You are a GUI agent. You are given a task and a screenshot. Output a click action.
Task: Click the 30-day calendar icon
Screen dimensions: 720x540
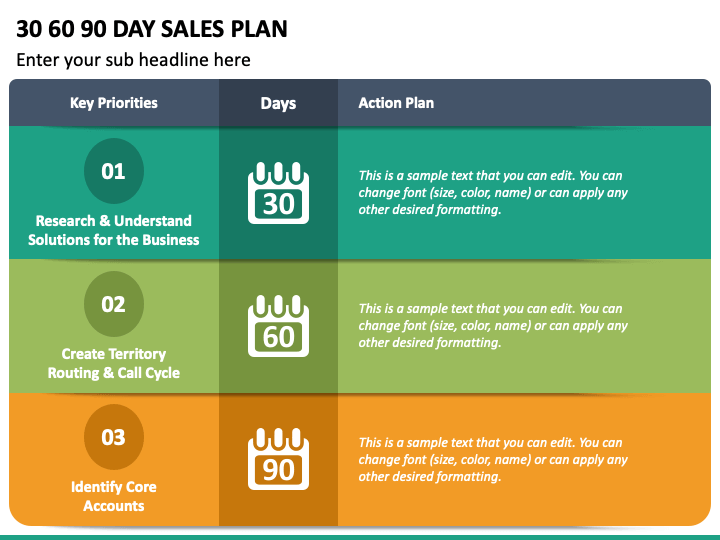click(x=278, y=193)
